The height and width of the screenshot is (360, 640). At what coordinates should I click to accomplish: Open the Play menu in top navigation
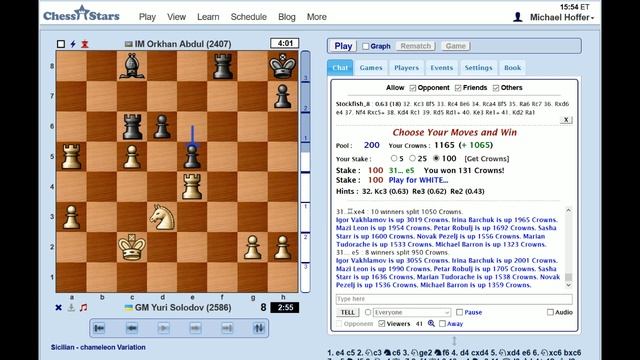pos(147,17)
